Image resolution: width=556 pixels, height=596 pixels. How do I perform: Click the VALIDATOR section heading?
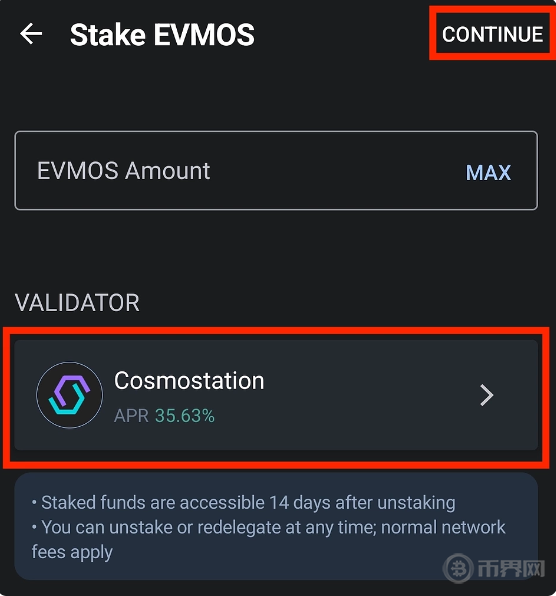(77, 303)
